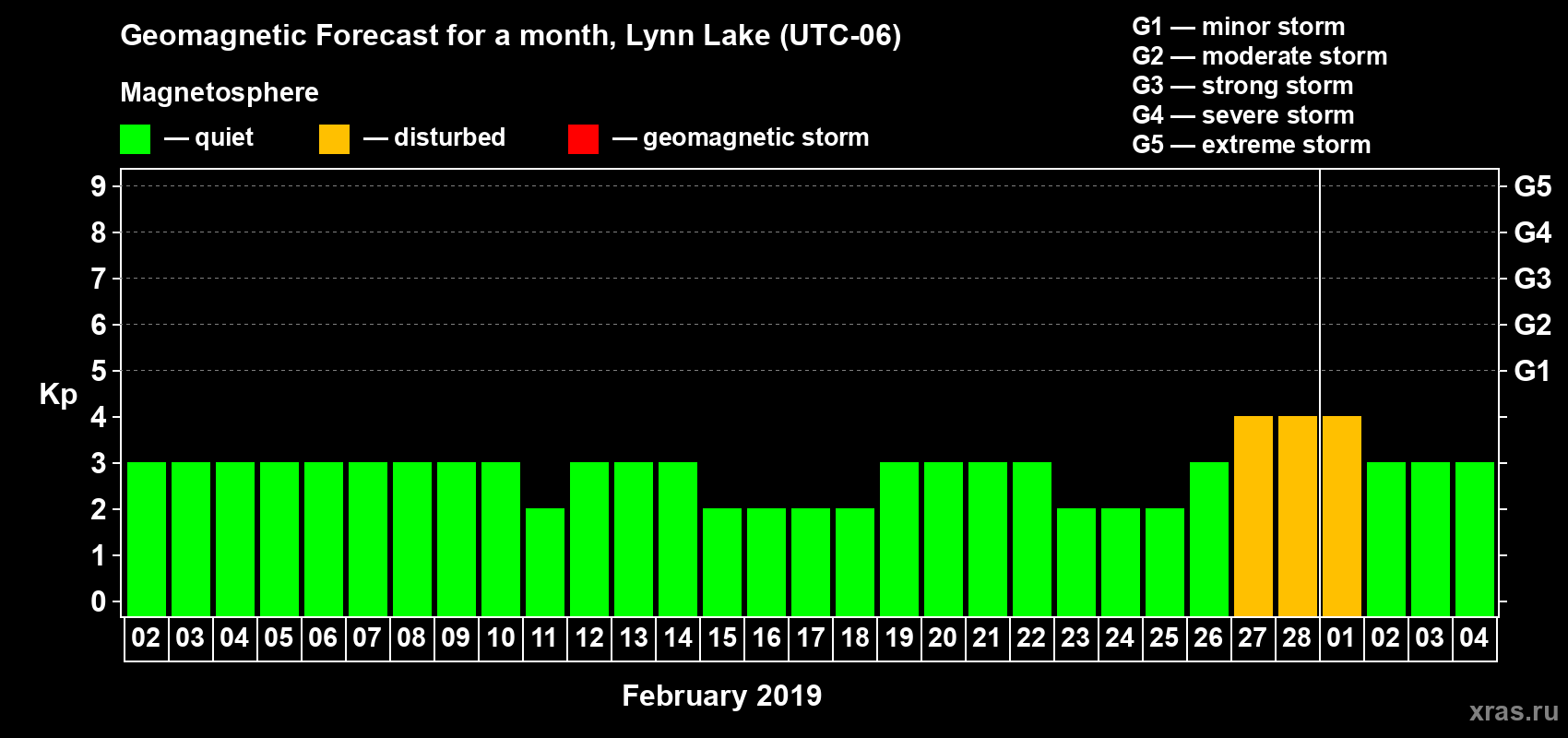Click the date cell labeled 17
The height and width of the screenshot is (738, 1568).
(810, 638)
